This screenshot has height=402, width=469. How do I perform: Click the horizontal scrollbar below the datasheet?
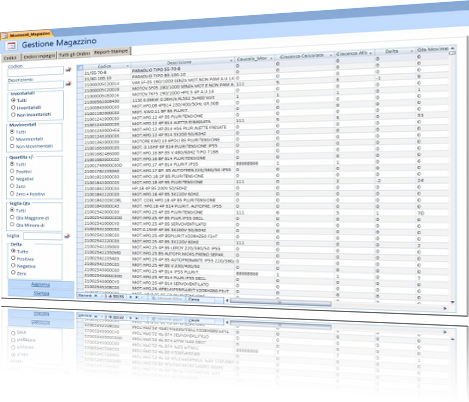pos(280,302)
